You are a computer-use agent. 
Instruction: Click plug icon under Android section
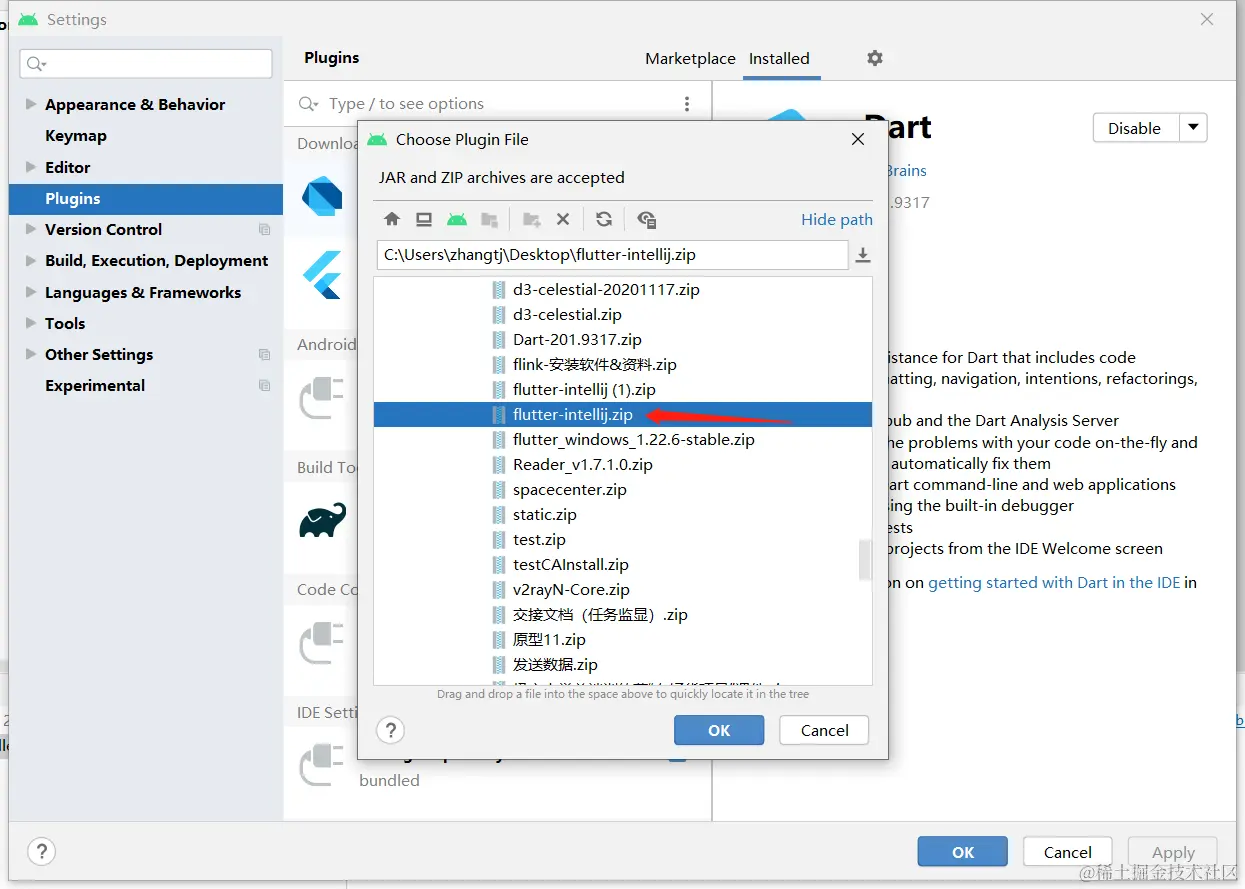pyautogui.click(x=322, y=397)
